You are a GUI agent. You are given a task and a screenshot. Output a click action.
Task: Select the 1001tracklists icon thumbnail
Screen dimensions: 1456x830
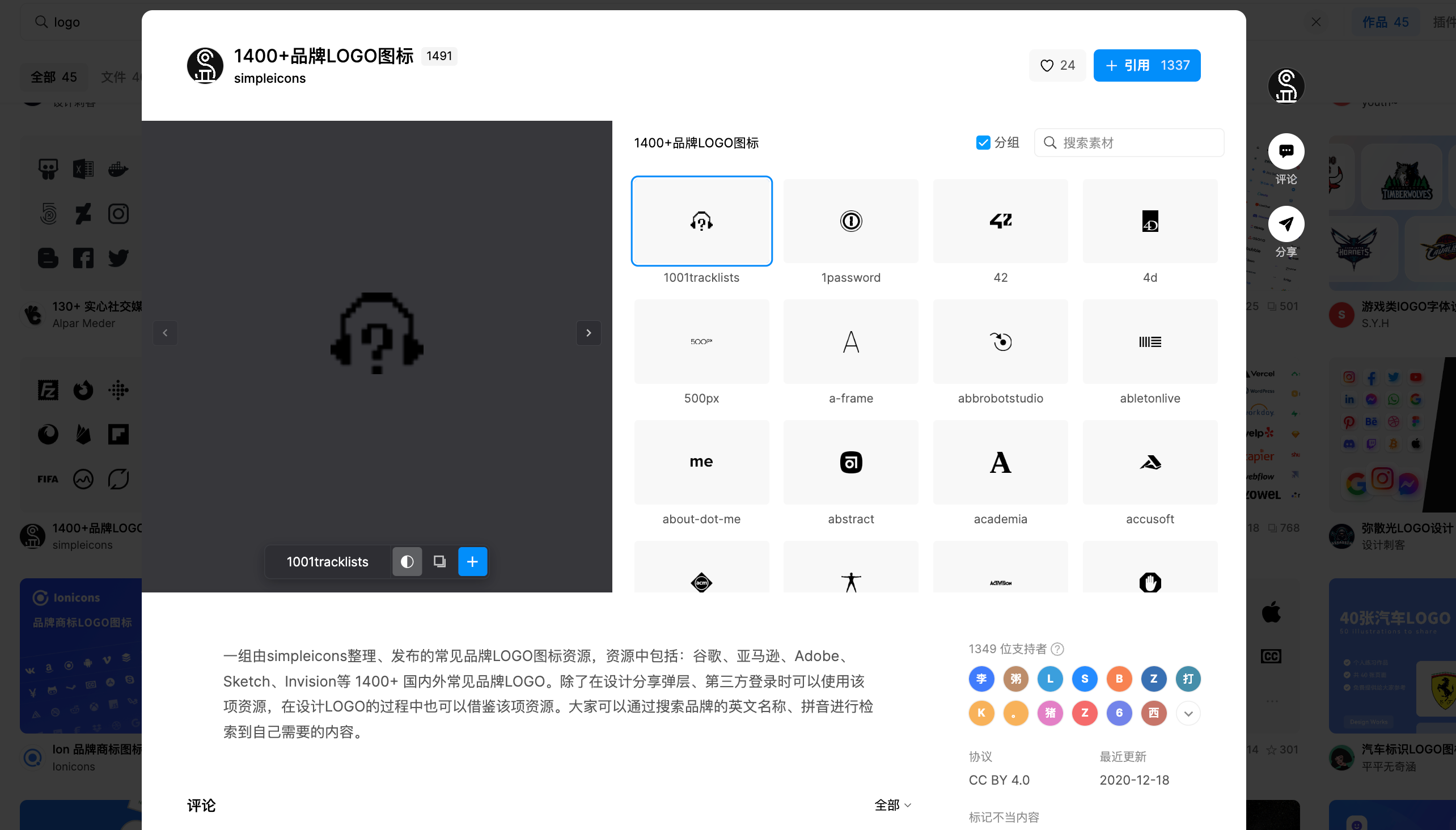pyautogui.click(x=701, y=221)
